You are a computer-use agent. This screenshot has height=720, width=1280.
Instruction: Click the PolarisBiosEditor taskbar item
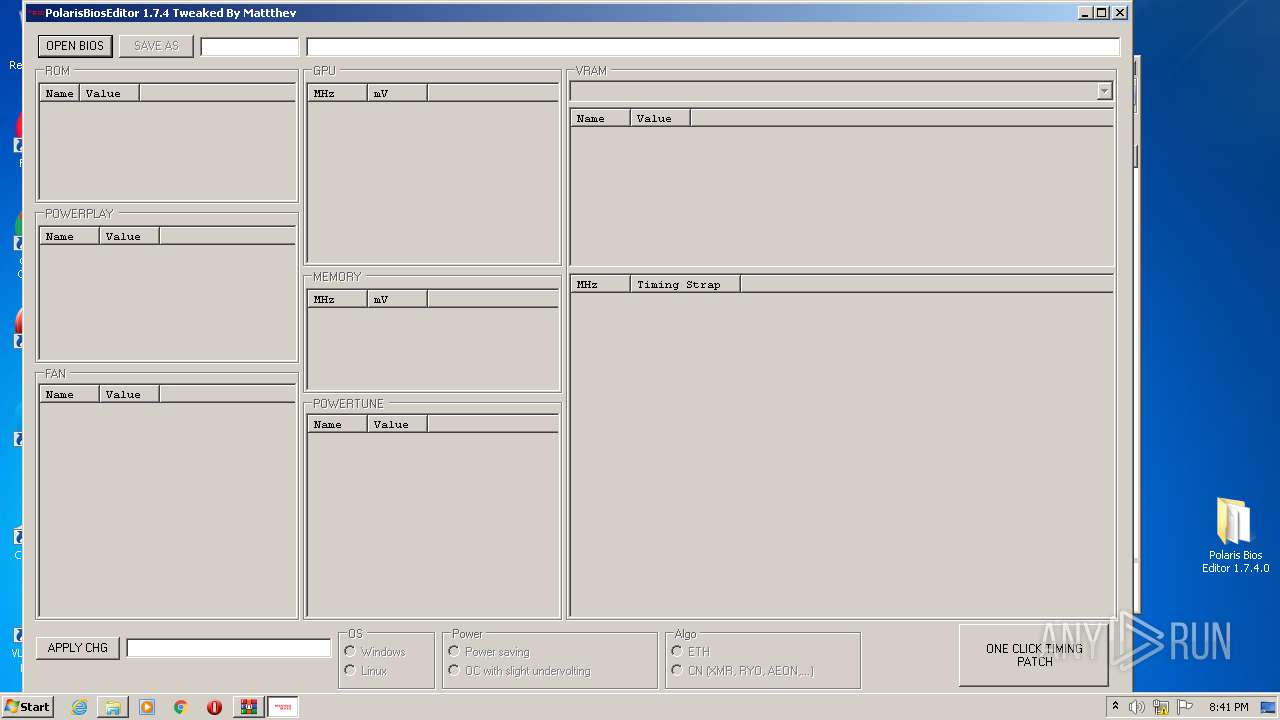click(283, 707)
